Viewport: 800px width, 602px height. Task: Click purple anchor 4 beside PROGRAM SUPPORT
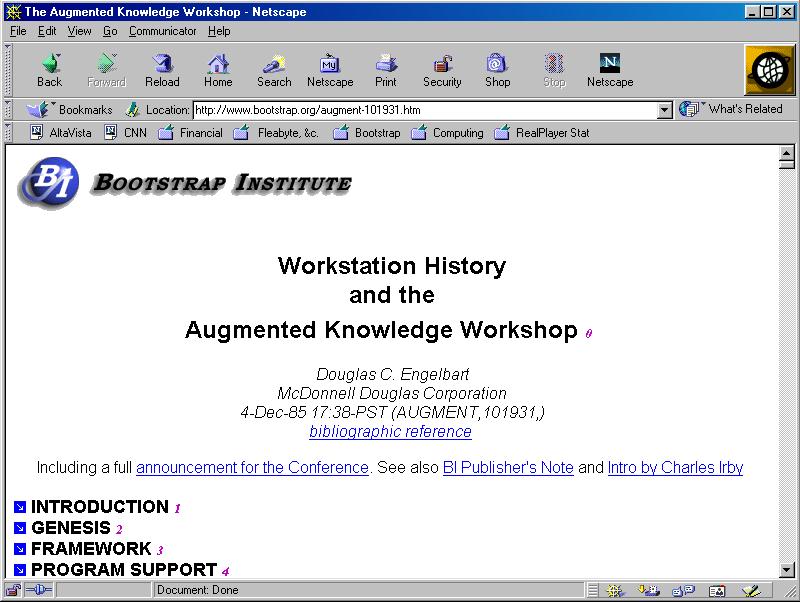[226, 571]
